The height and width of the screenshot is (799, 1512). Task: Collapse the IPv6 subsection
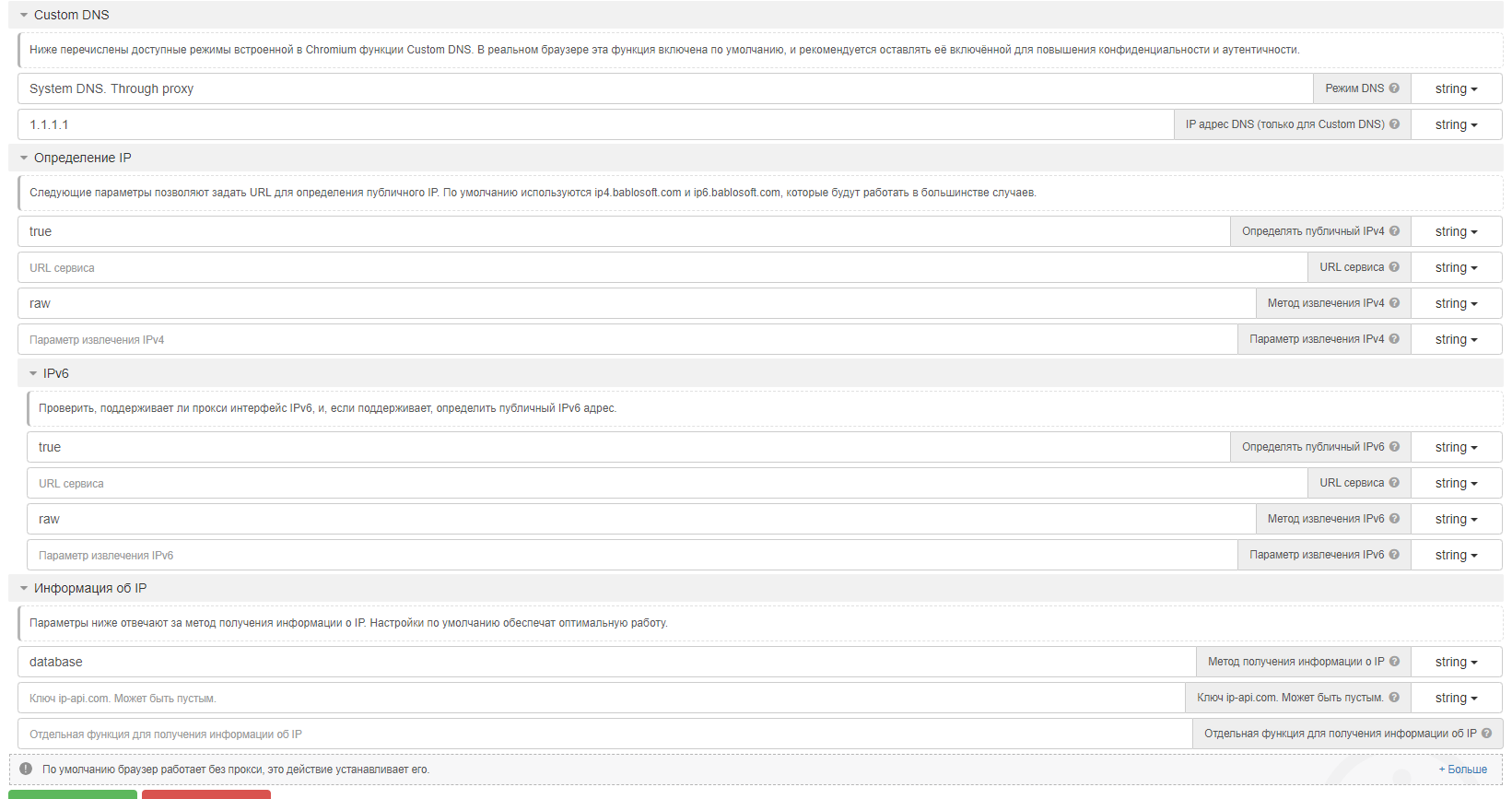coord(33,373)
